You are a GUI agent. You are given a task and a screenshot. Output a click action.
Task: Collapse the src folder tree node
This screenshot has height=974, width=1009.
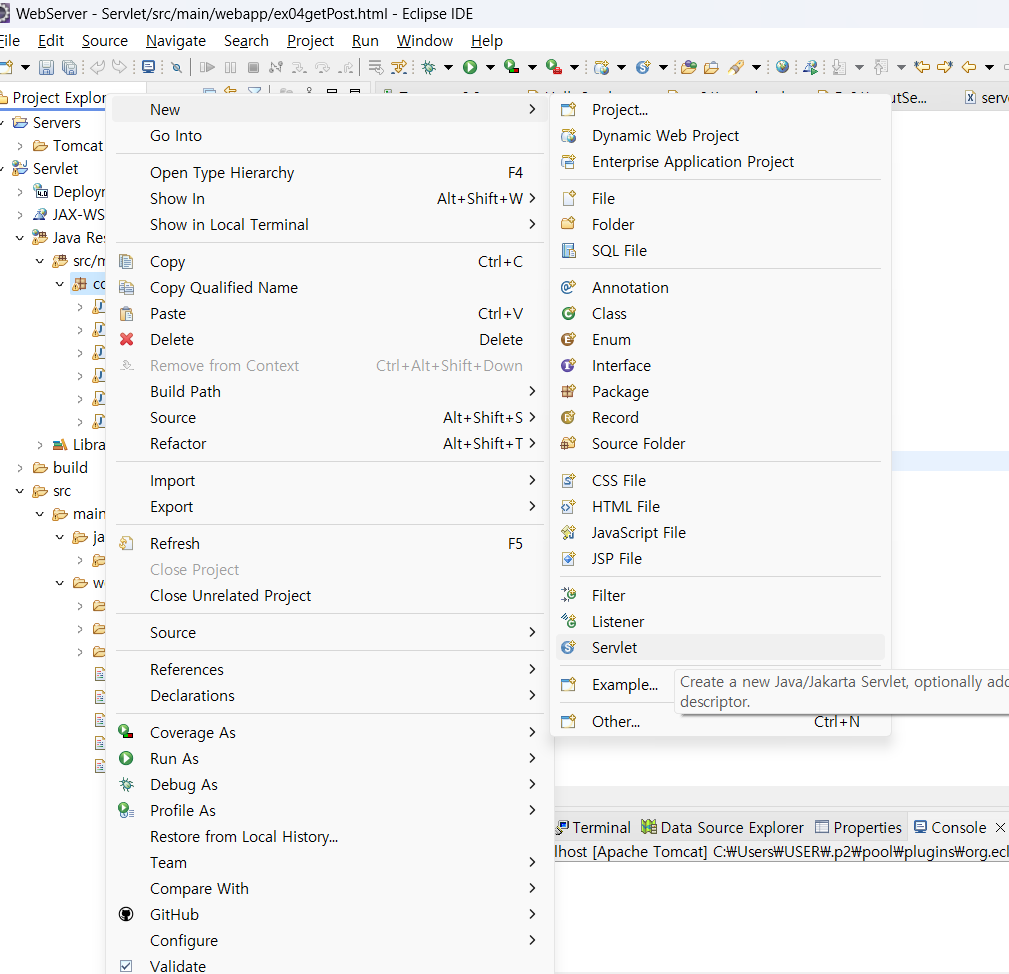[20, 491]
